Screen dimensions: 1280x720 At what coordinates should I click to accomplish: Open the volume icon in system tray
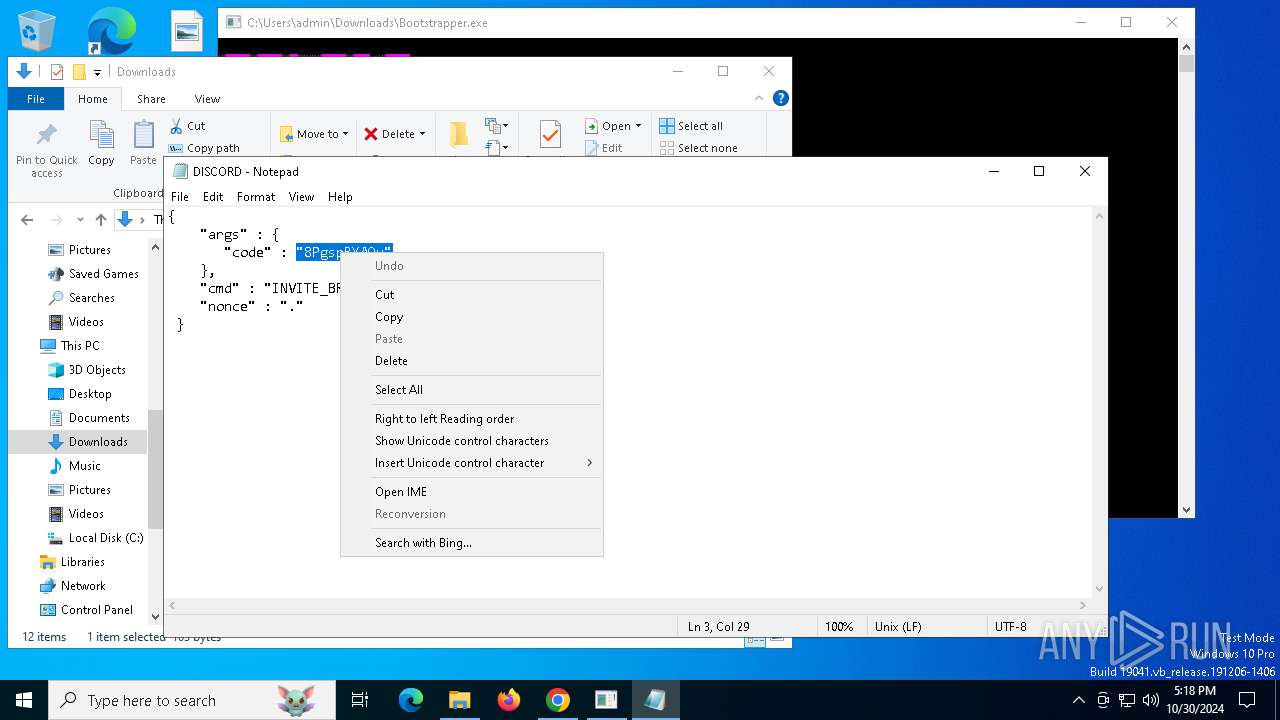click(x=1150, y=700)
